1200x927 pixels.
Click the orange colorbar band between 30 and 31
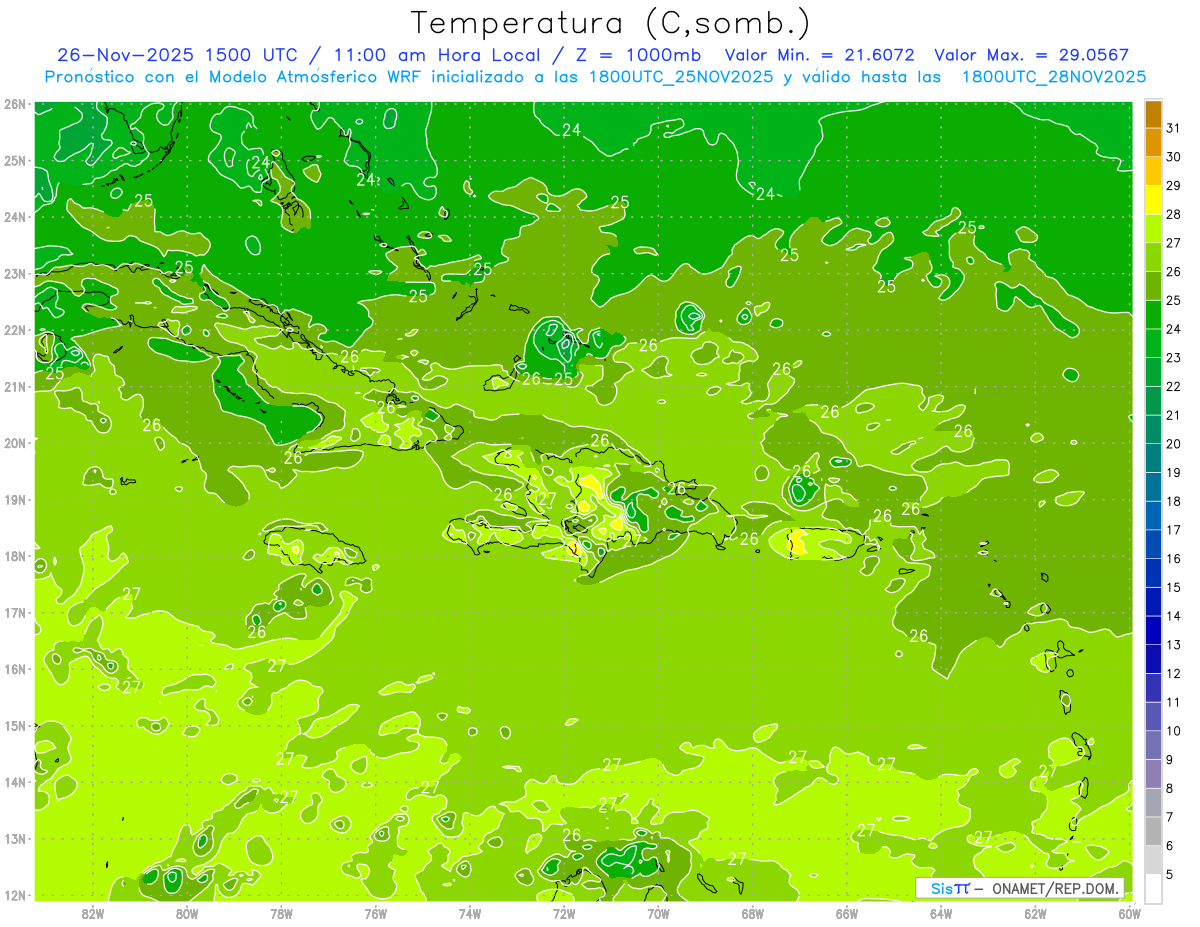click(x=1153, y=142)
